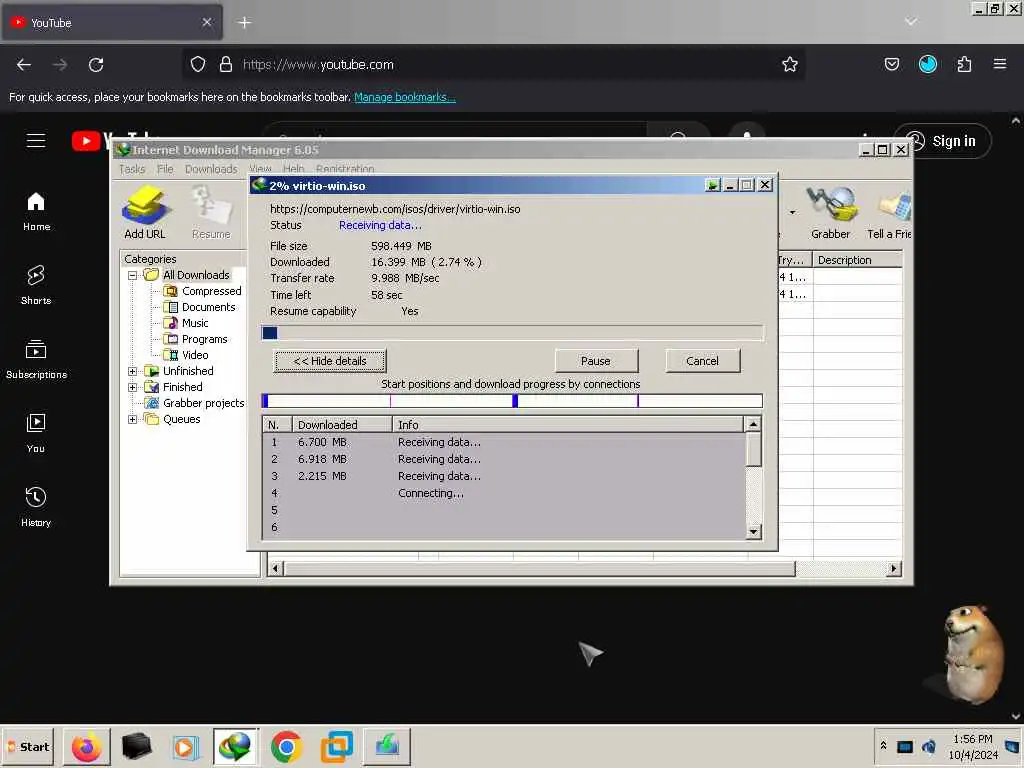
Task: Click the Resume toolbar icon in IDM
Action: click(211, 212)
